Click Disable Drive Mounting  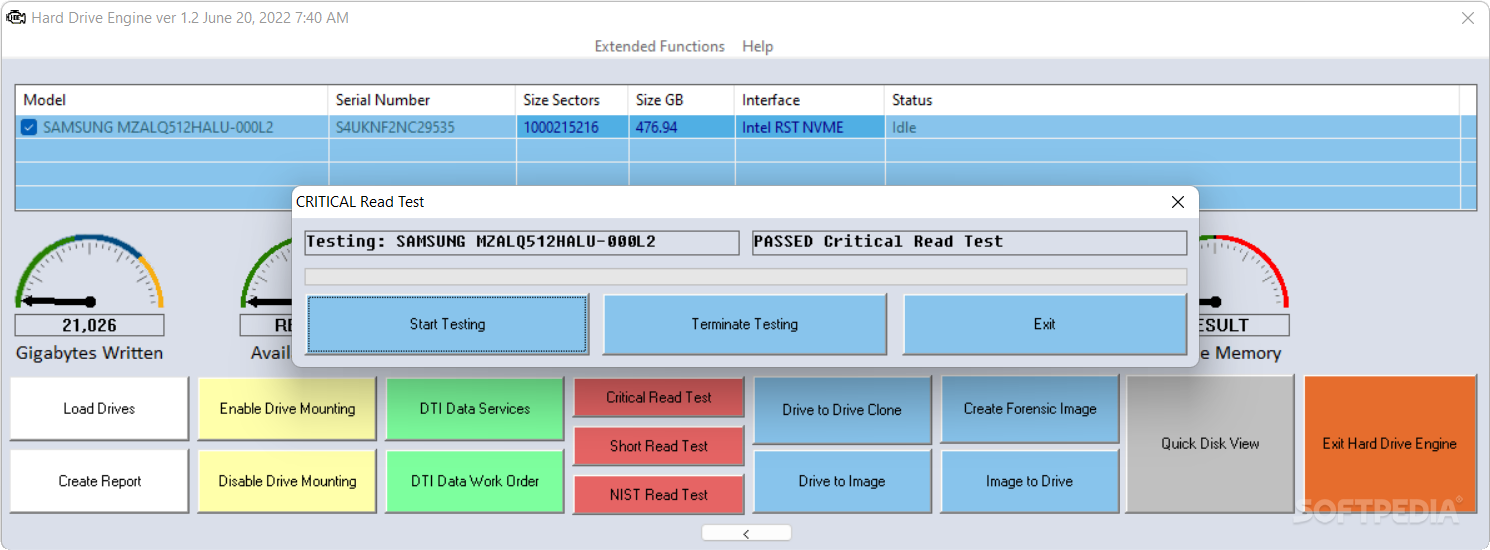[287, 481]
